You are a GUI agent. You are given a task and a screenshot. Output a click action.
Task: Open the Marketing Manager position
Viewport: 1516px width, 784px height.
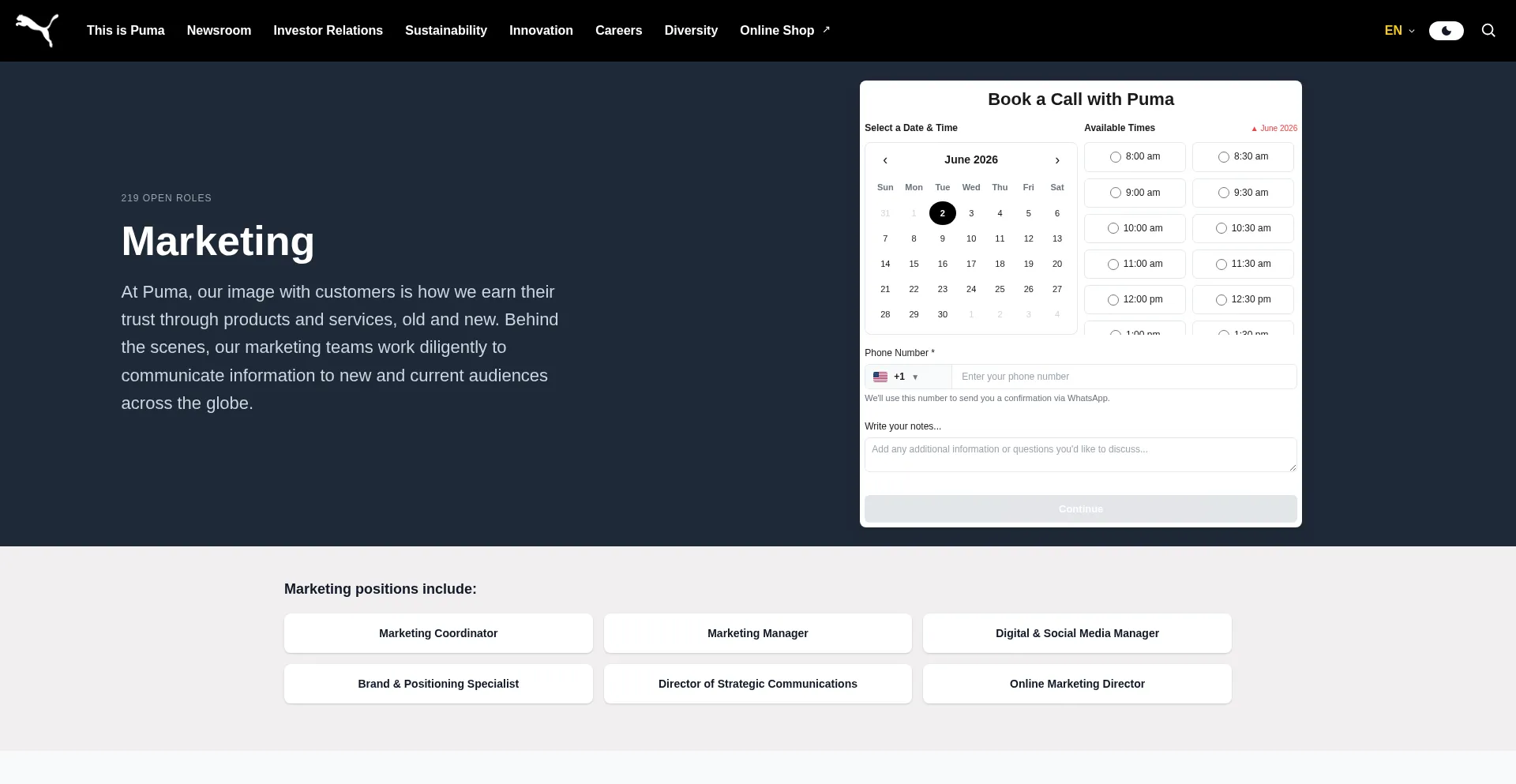point(758,633)
